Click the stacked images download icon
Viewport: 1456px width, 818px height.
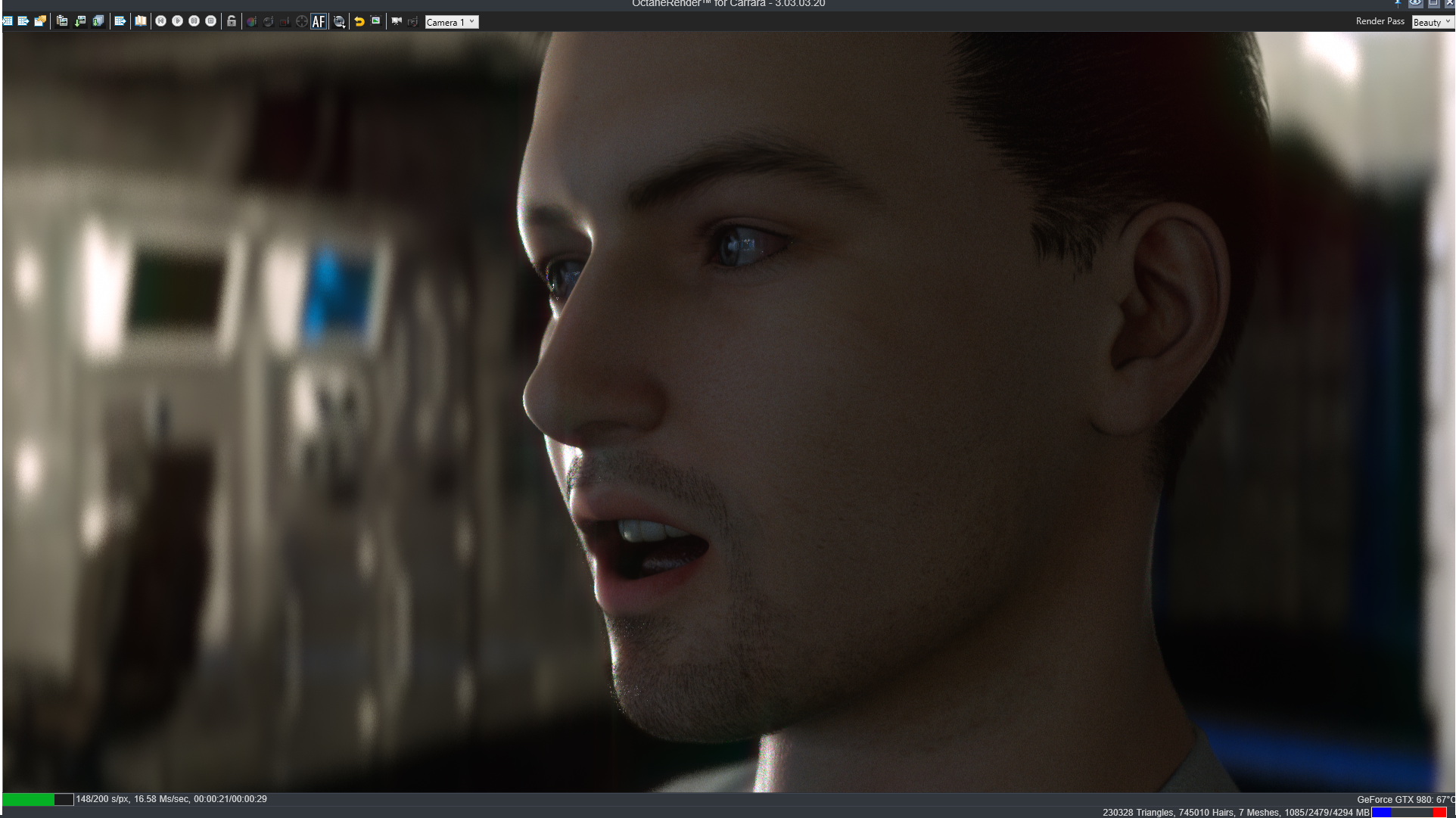point(98,21)
